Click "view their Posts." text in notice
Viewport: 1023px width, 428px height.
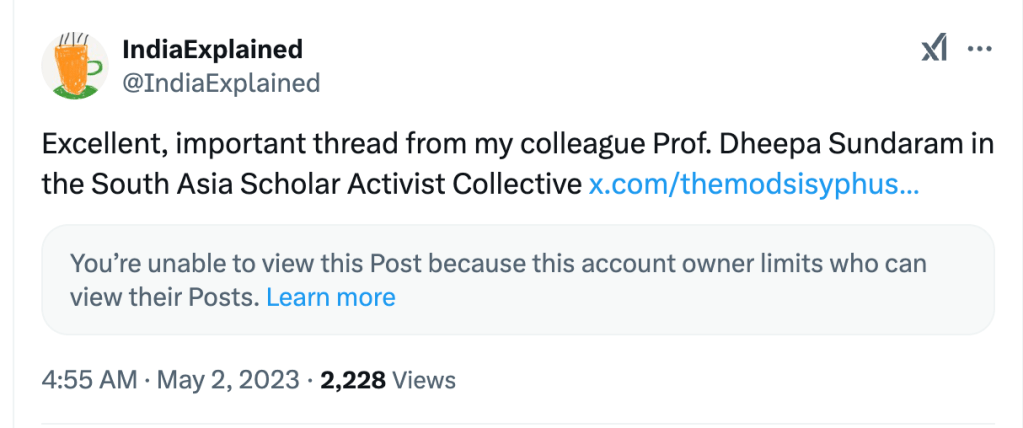click(165, 297)
